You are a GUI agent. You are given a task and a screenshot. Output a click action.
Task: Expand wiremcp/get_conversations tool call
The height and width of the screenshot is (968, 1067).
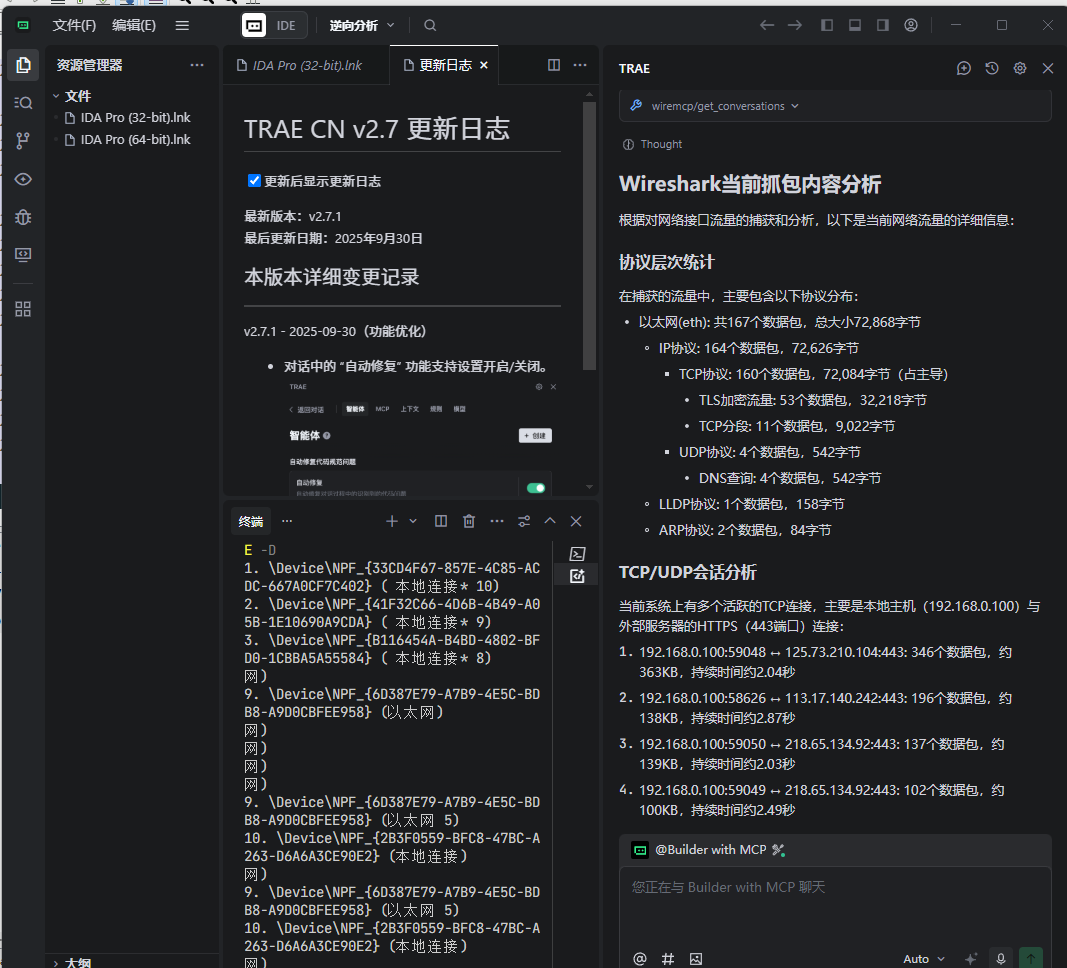(x=834, y=105)
